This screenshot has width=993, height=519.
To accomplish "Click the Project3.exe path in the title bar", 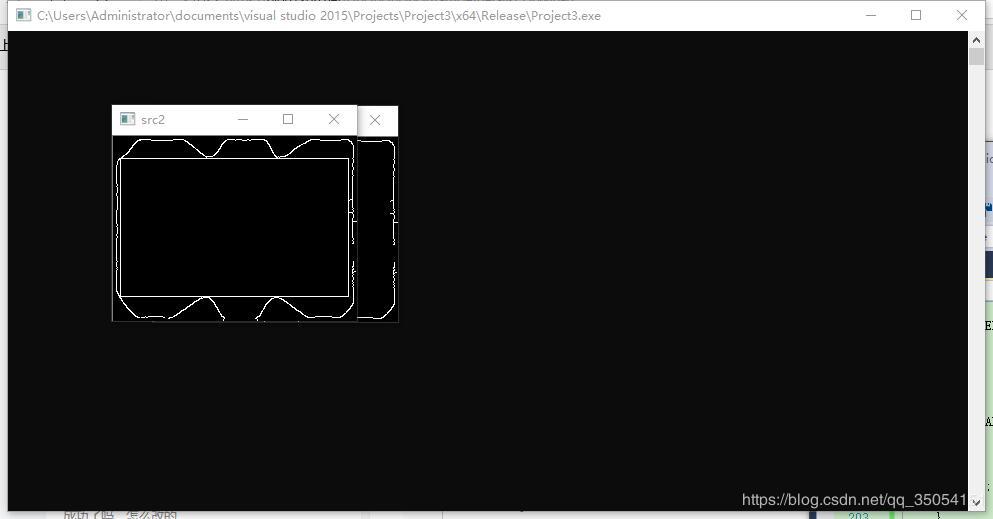I will click(x=319, y=16).
